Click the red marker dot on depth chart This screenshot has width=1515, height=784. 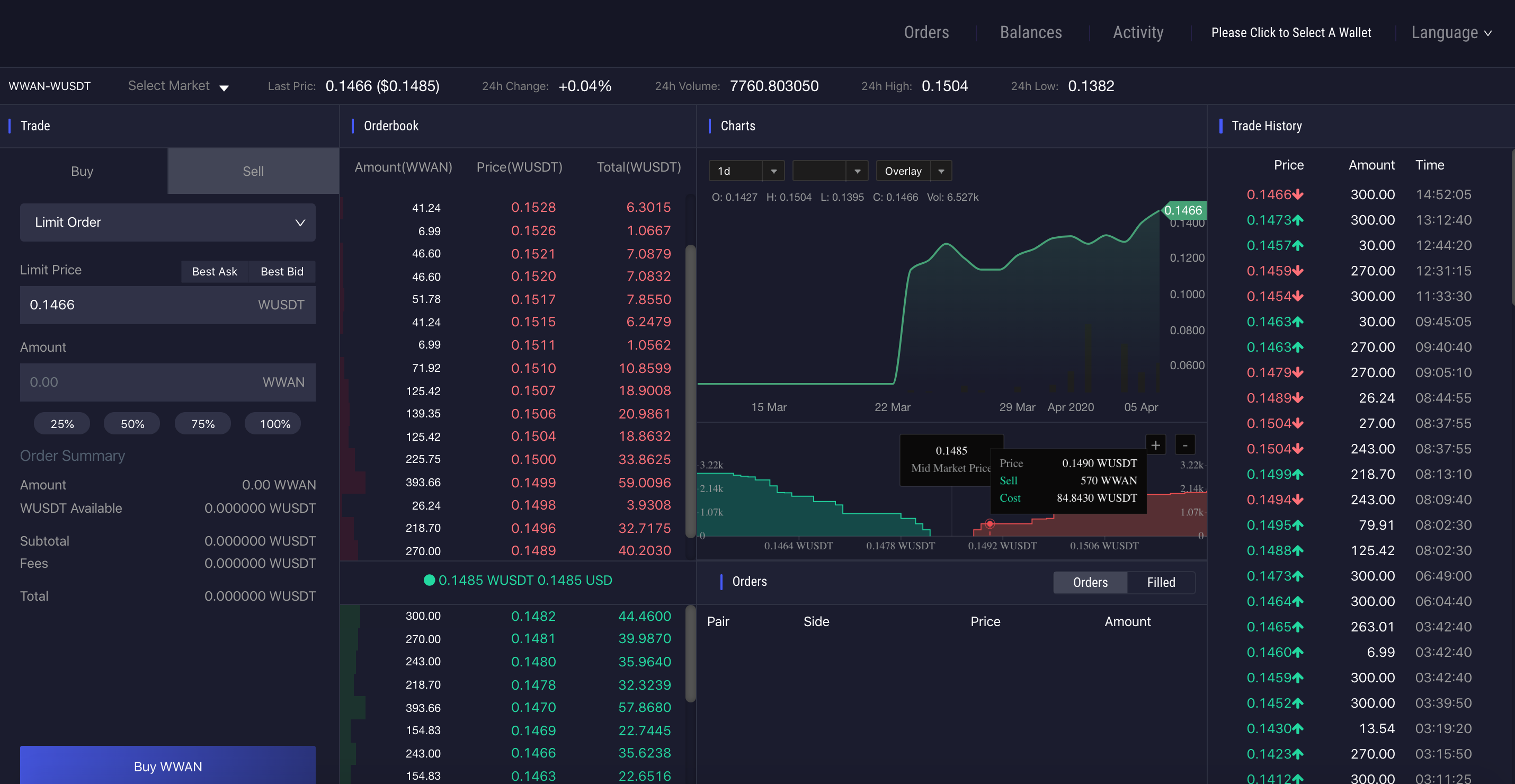990,523
